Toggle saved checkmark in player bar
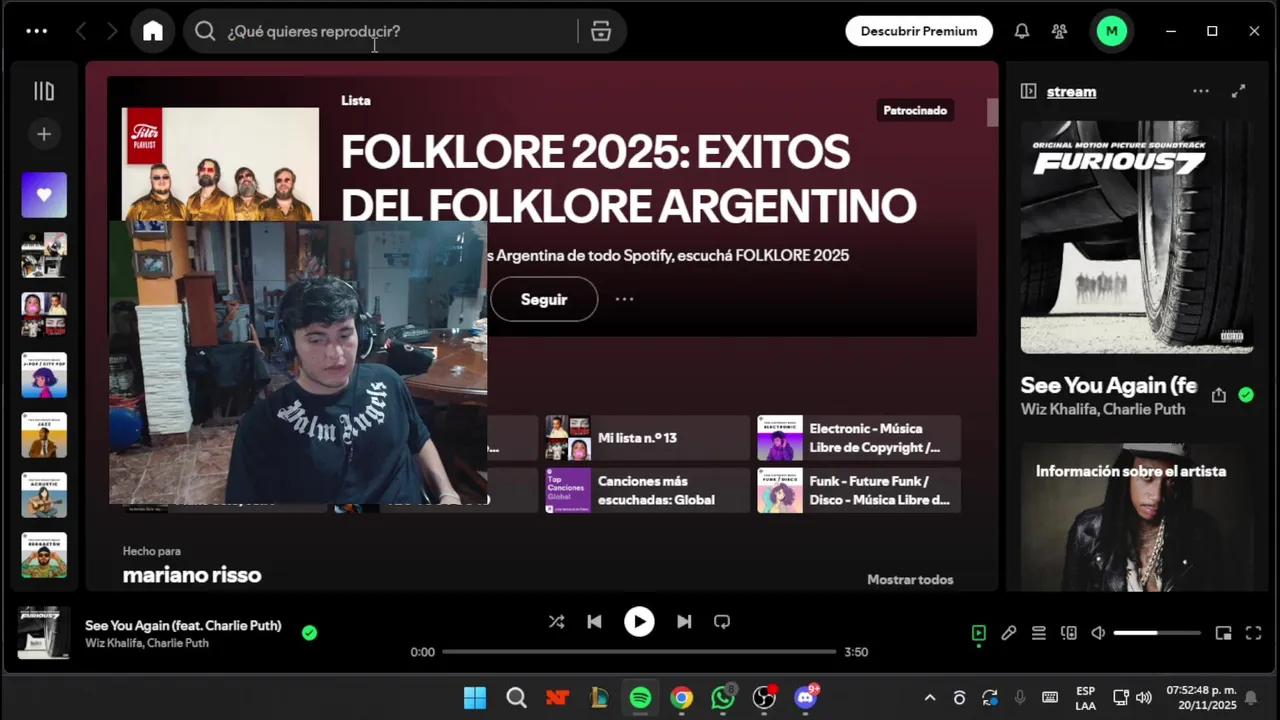 coord(310,632)
